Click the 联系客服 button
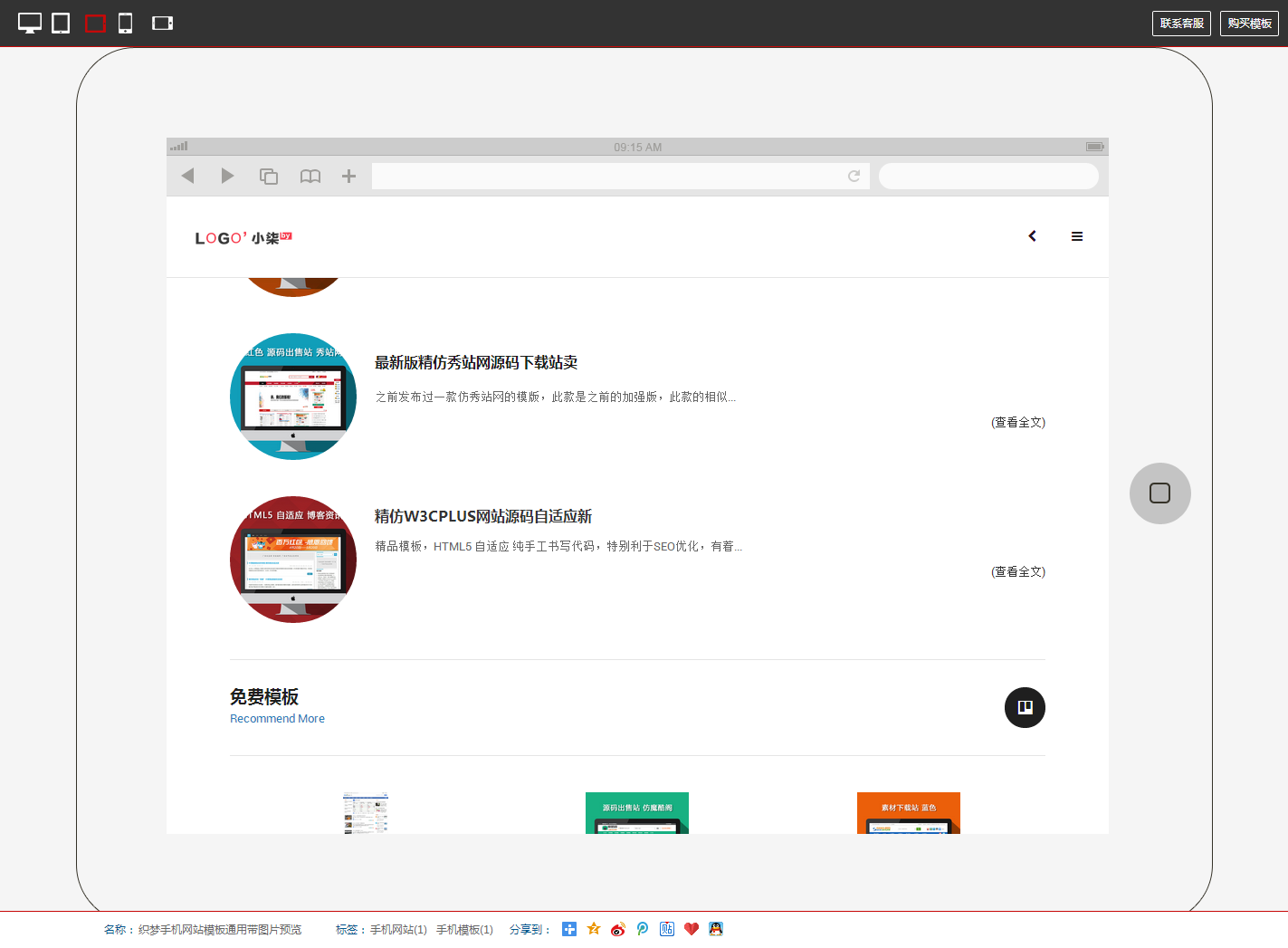Image resolution: width=1288 pixels, height=948 pixels. tap(1181, 24)
